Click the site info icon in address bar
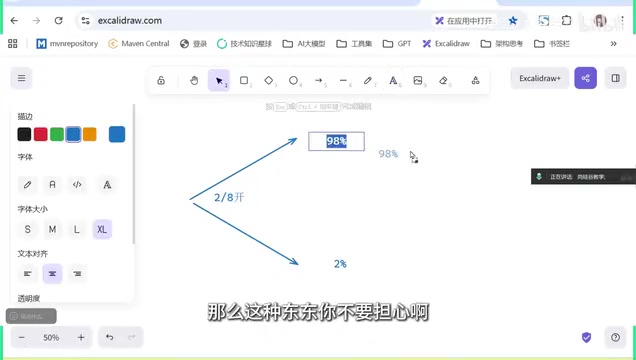The image size is (636, 360). tap(85, 20)
